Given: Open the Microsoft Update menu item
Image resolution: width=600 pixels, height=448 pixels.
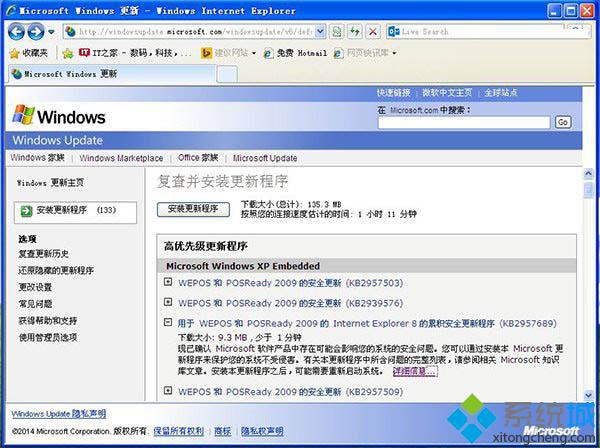Looking at the screenshot, I should pos(265,158).
